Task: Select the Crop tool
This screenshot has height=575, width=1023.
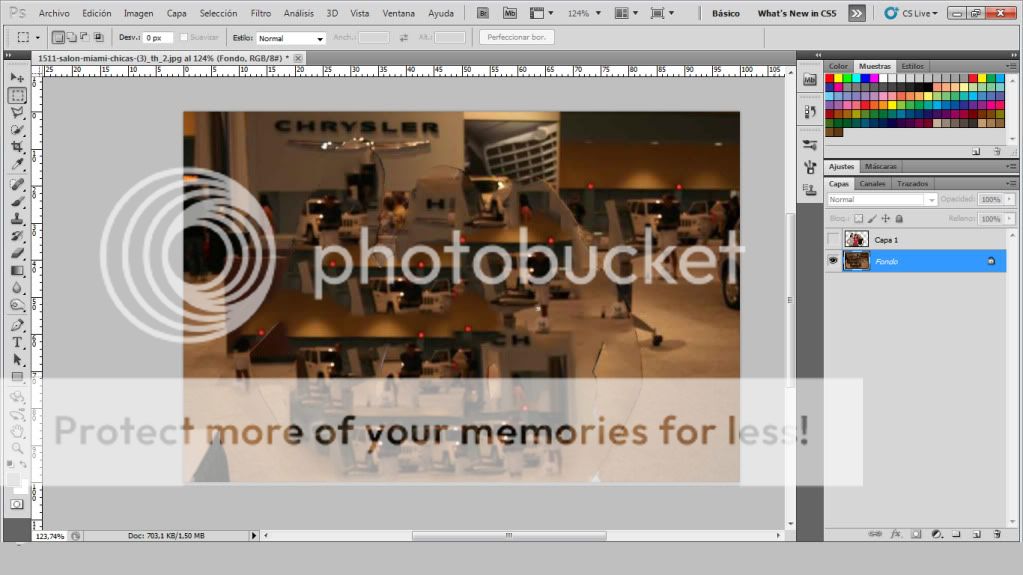Action: (x=17, y=146)
